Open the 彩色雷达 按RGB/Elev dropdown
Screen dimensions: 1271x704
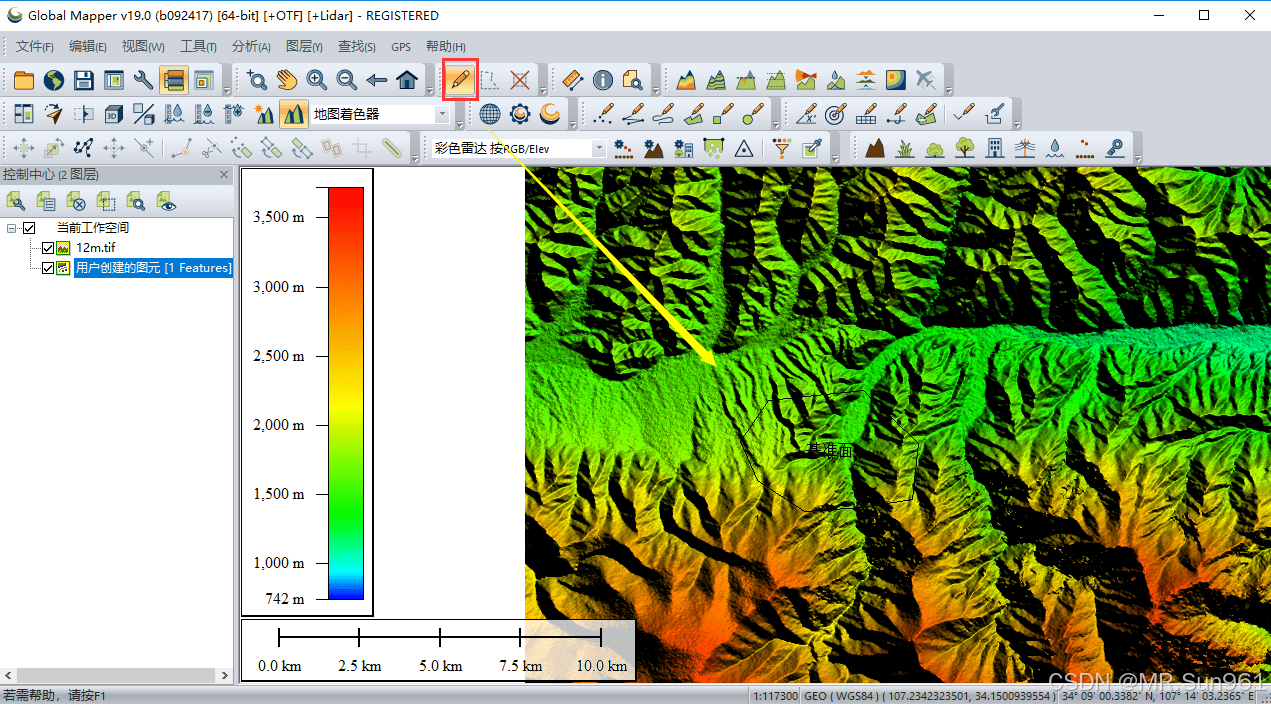pos(599,148)
